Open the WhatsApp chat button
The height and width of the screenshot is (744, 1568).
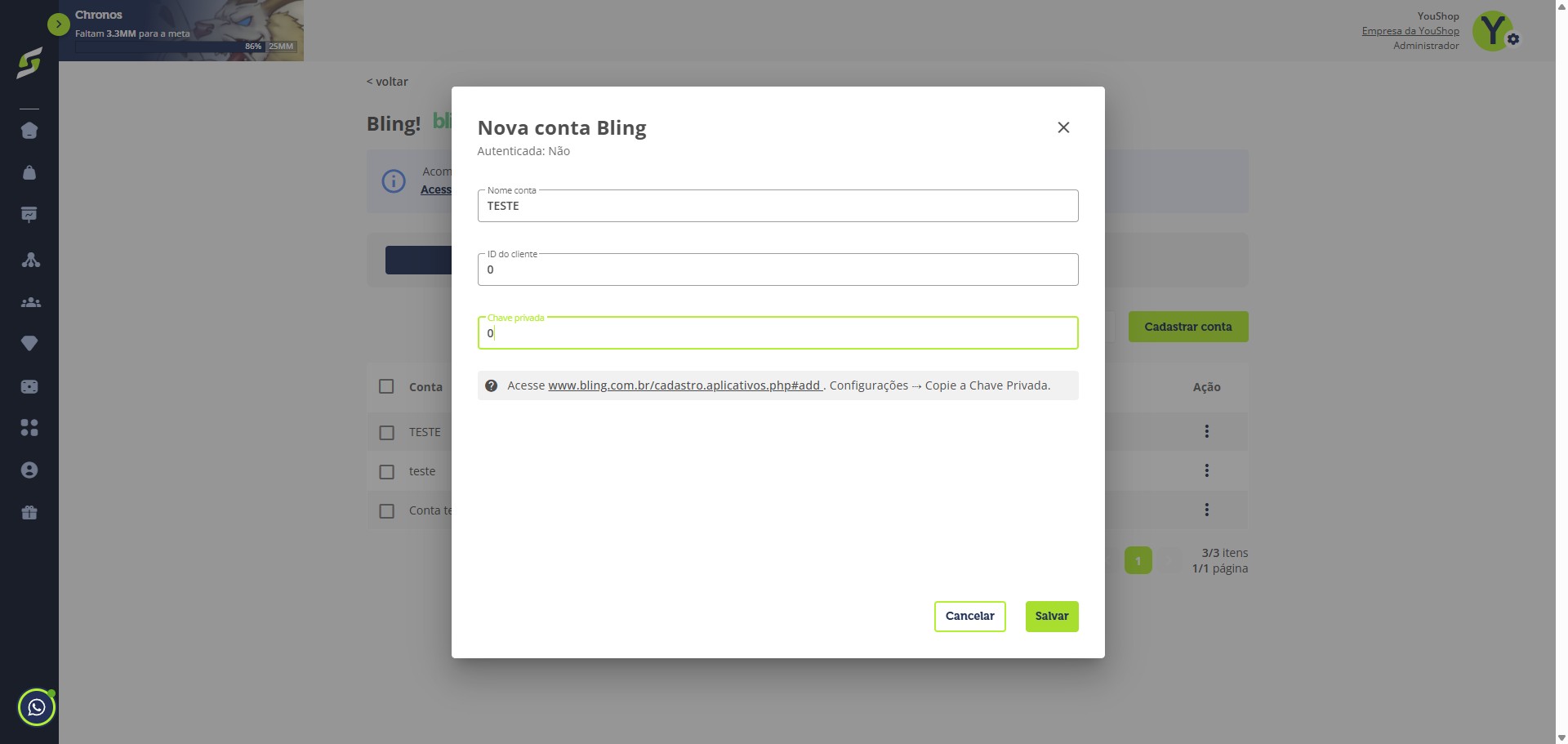click(37, 707)
